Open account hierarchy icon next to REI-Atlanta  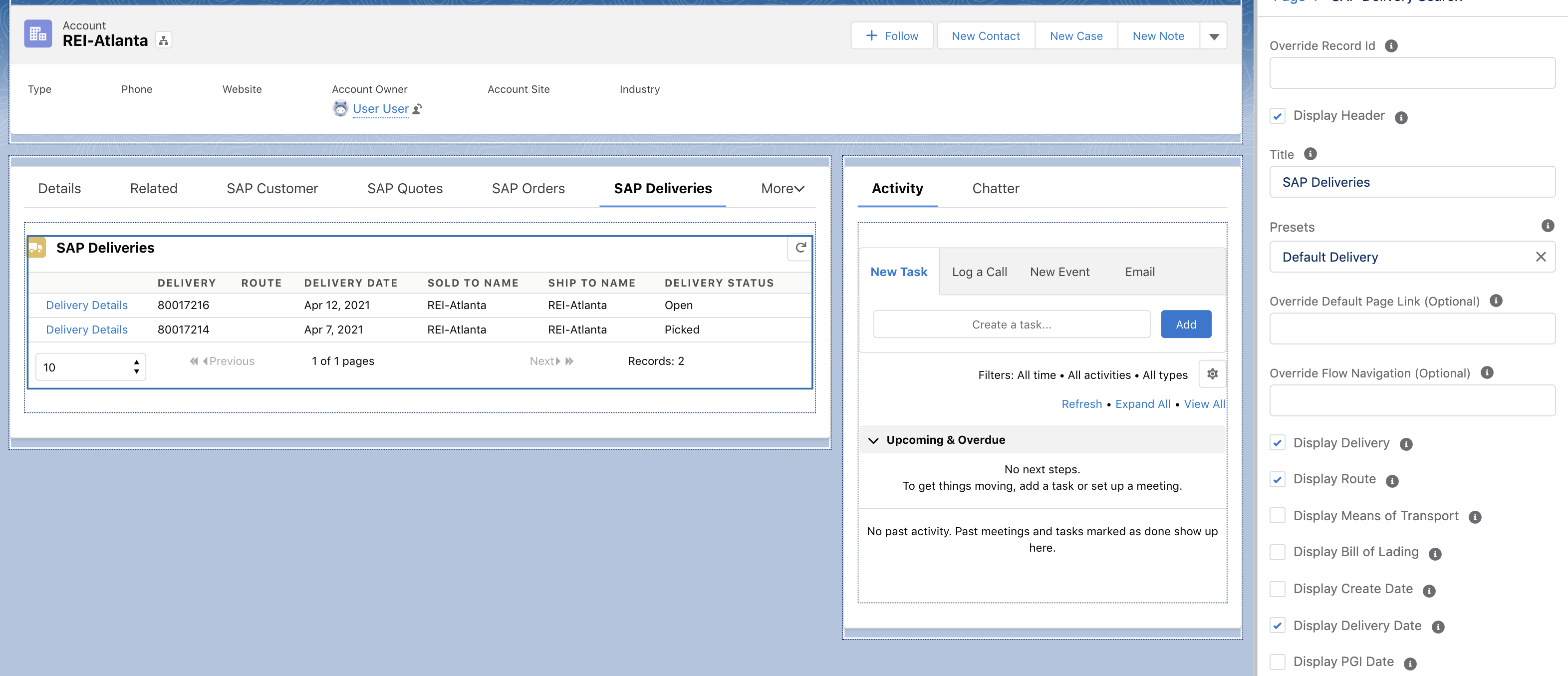pos(163,41)
